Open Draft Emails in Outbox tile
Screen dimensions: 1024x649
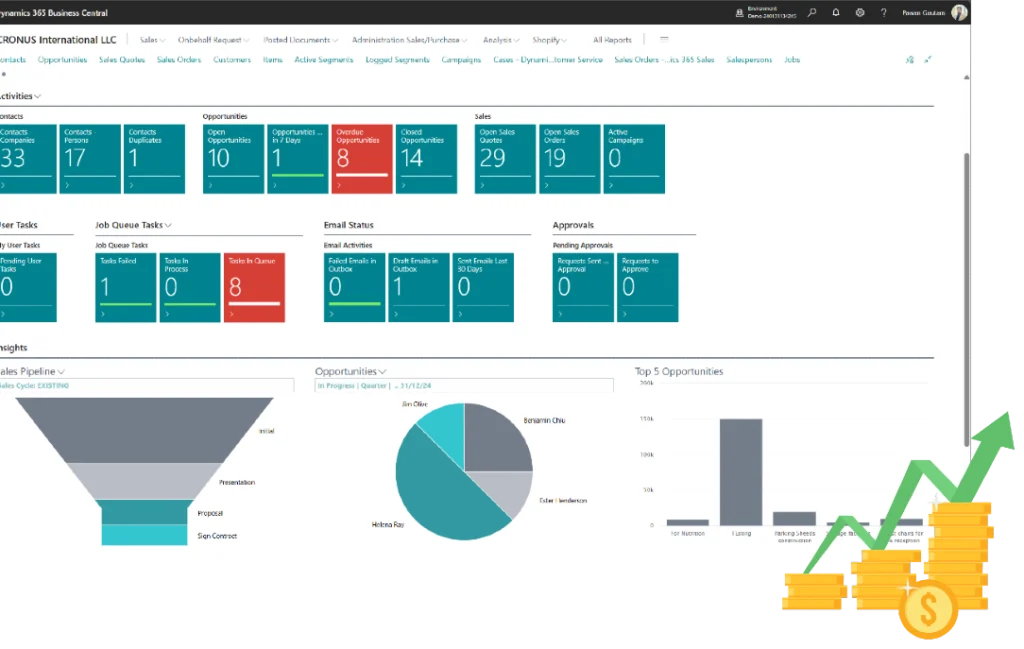pyautogui.click(x=419, y=287)
